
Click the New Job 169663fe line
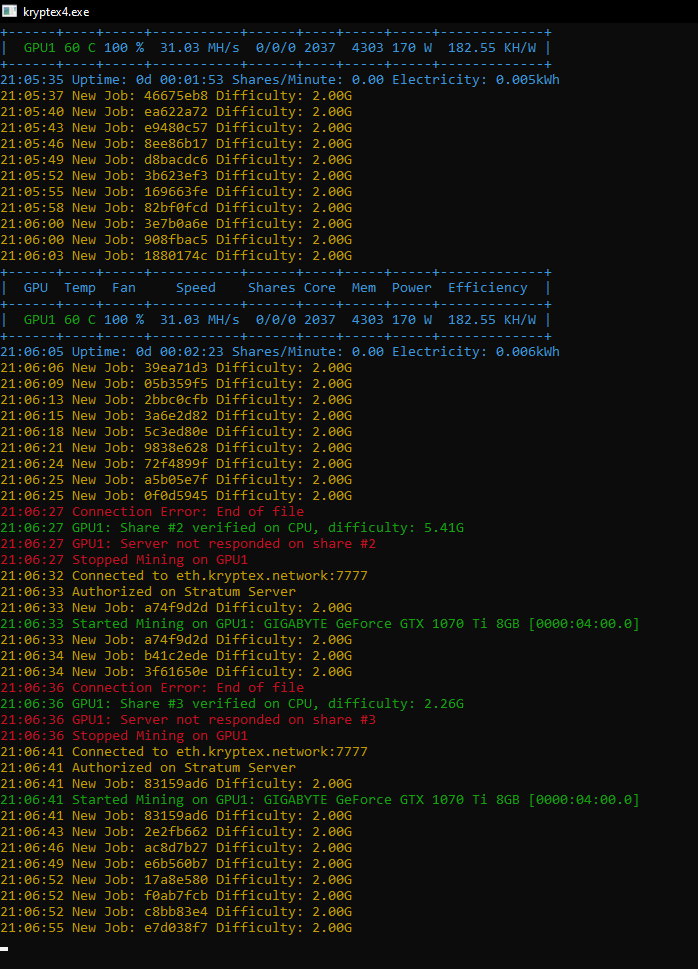click(x=176, y=192)
